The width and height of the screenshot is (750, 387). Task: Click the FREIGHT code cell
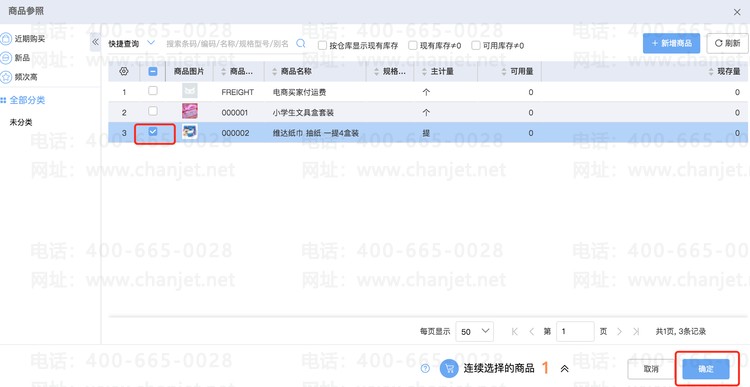pyautogui.click(x=238, y=92)
